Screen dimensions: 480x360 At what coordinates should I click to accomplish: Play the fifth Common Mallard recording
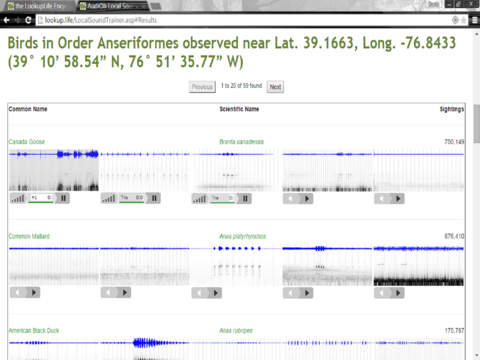[398, 293]
